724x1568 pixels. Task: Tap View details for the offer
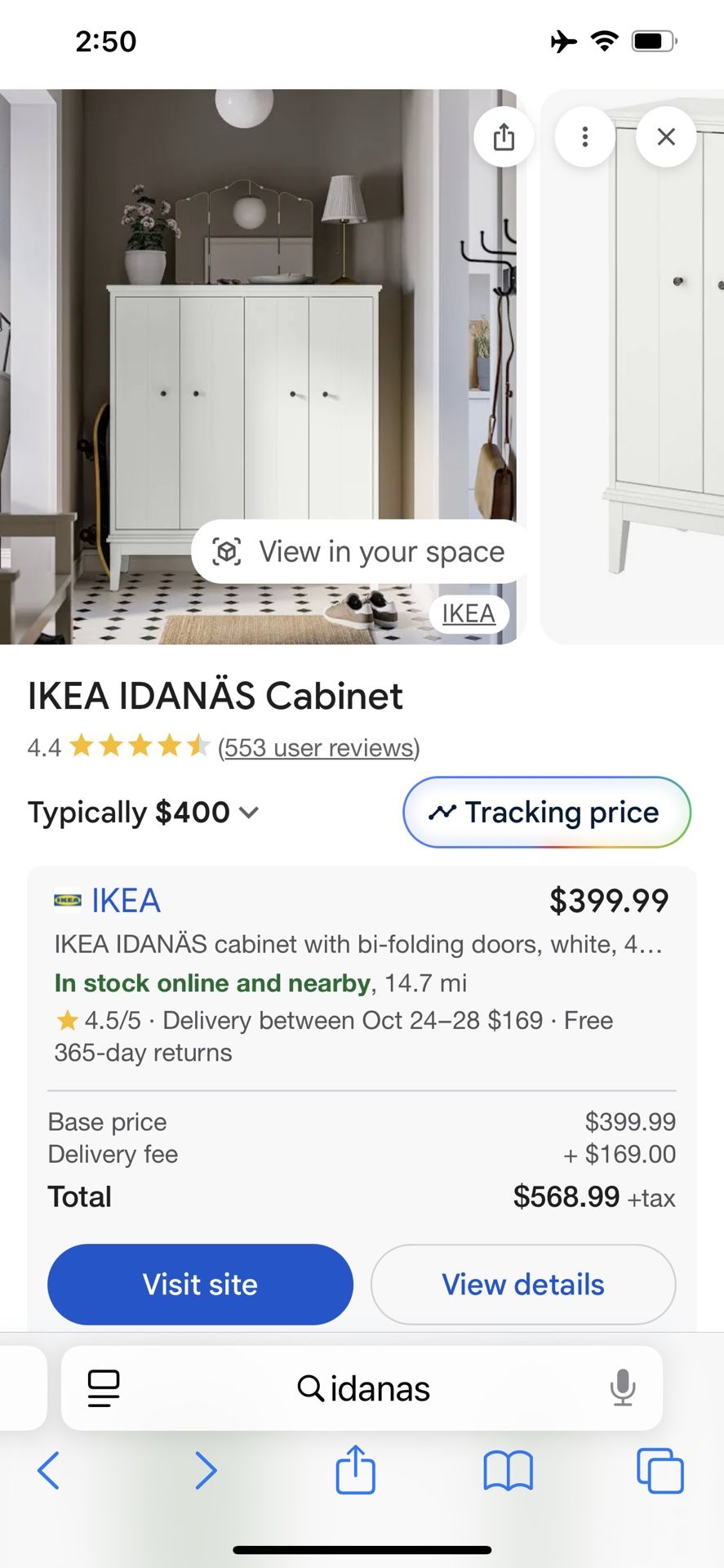[x=522, y=1284]
